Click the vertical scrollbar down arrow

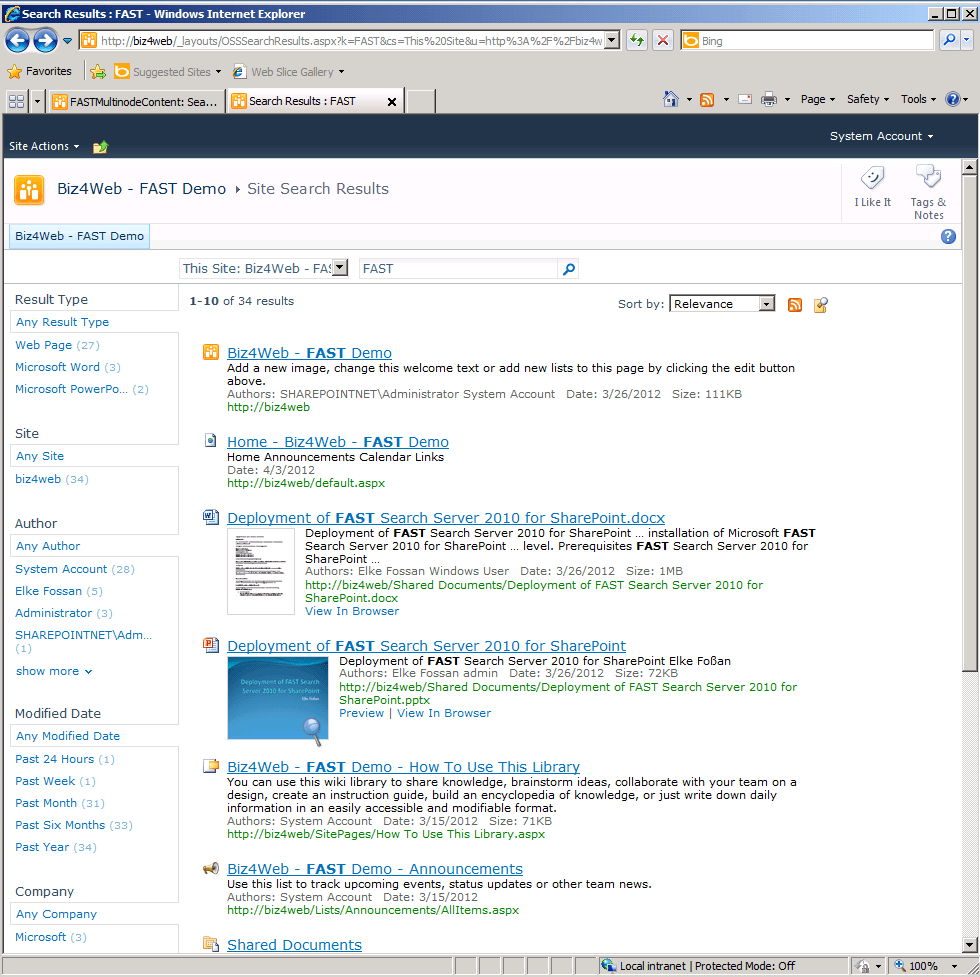969,944
